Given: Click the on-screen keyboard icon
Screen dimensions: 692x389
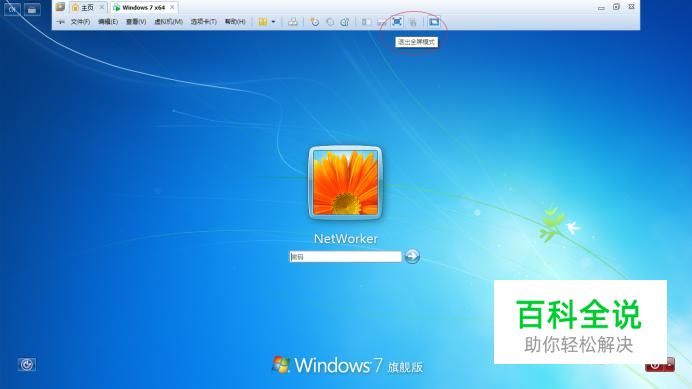Looking at the screenshot, I should click(32, 9).
